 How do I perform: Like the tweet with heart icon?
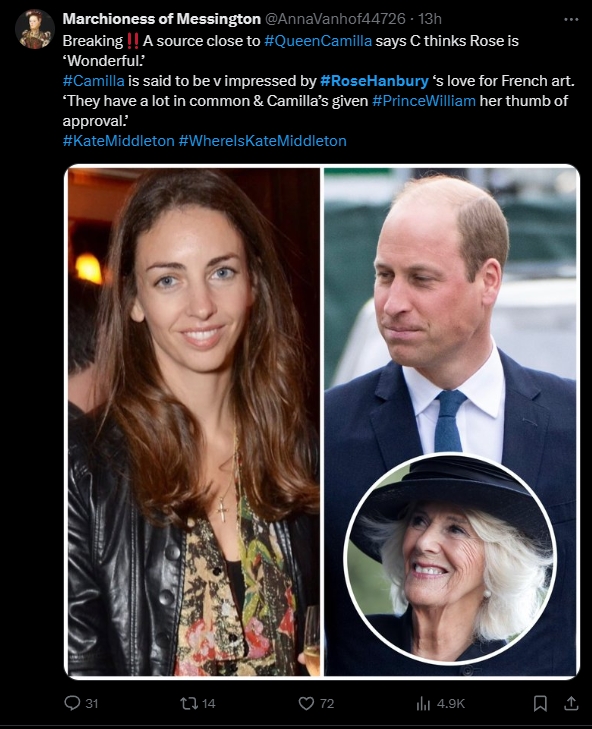(x=306, y=703)
